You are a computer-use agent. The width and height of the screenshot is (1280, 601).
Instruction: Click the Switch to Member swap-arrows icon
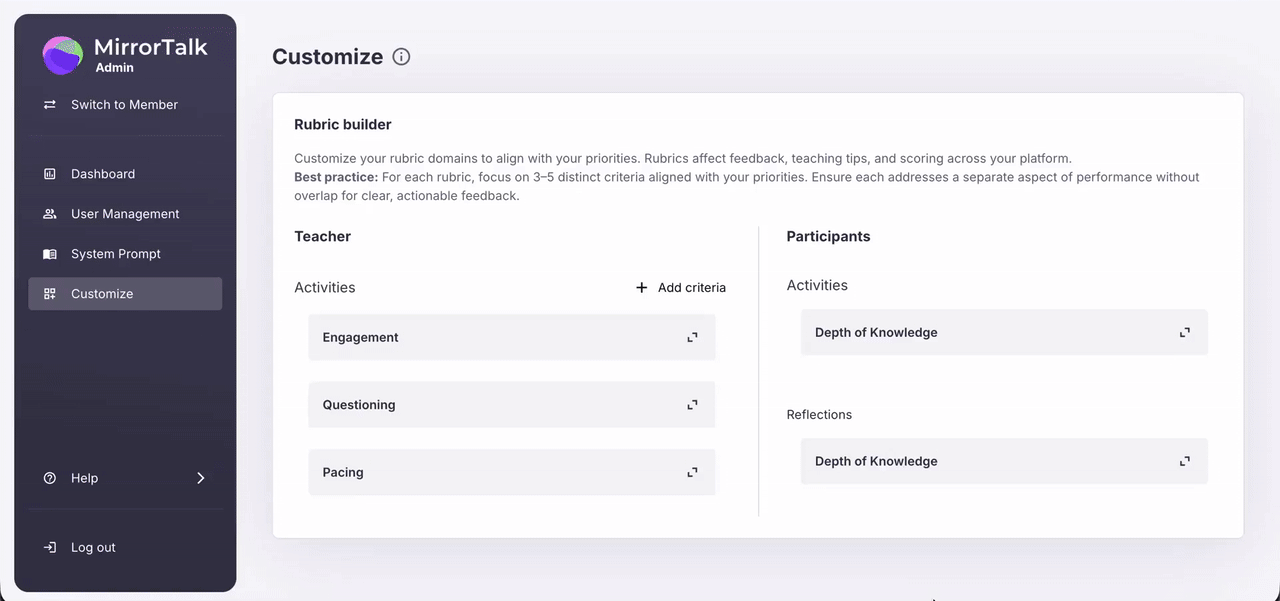coord(49,104)
